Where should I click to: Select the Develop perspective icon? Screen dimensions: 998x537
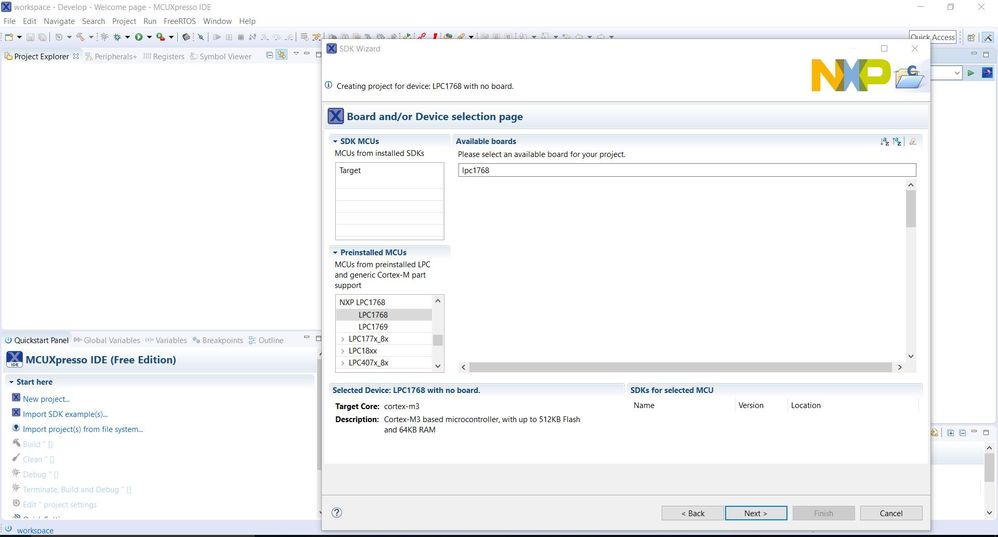pyautogui.click(x=988, y=38)
